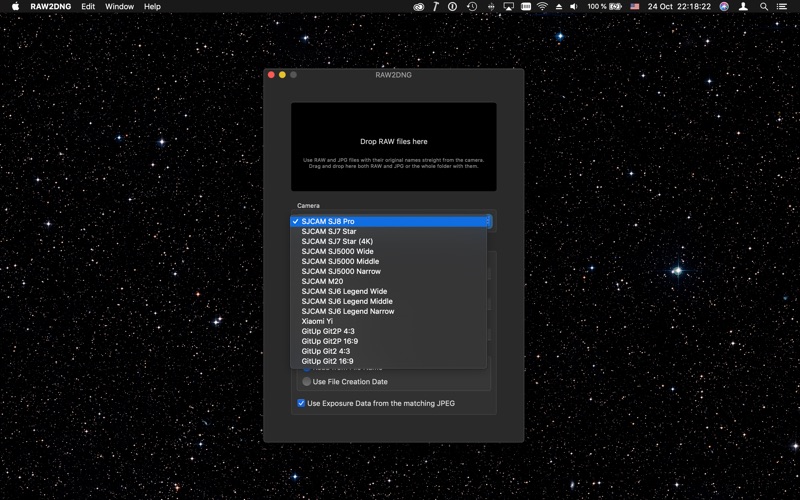Open the volume control in menu bar
This screenshot has height=500, width=800.
coord(574,7)
